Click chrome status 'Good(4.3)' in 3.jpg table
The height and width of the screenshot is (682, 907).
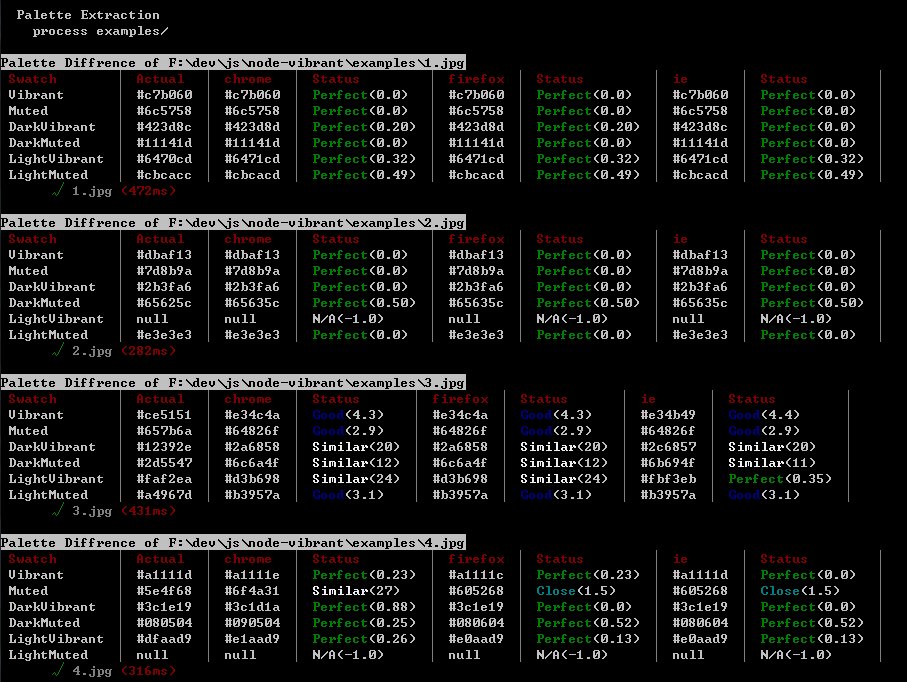point(348,415)
